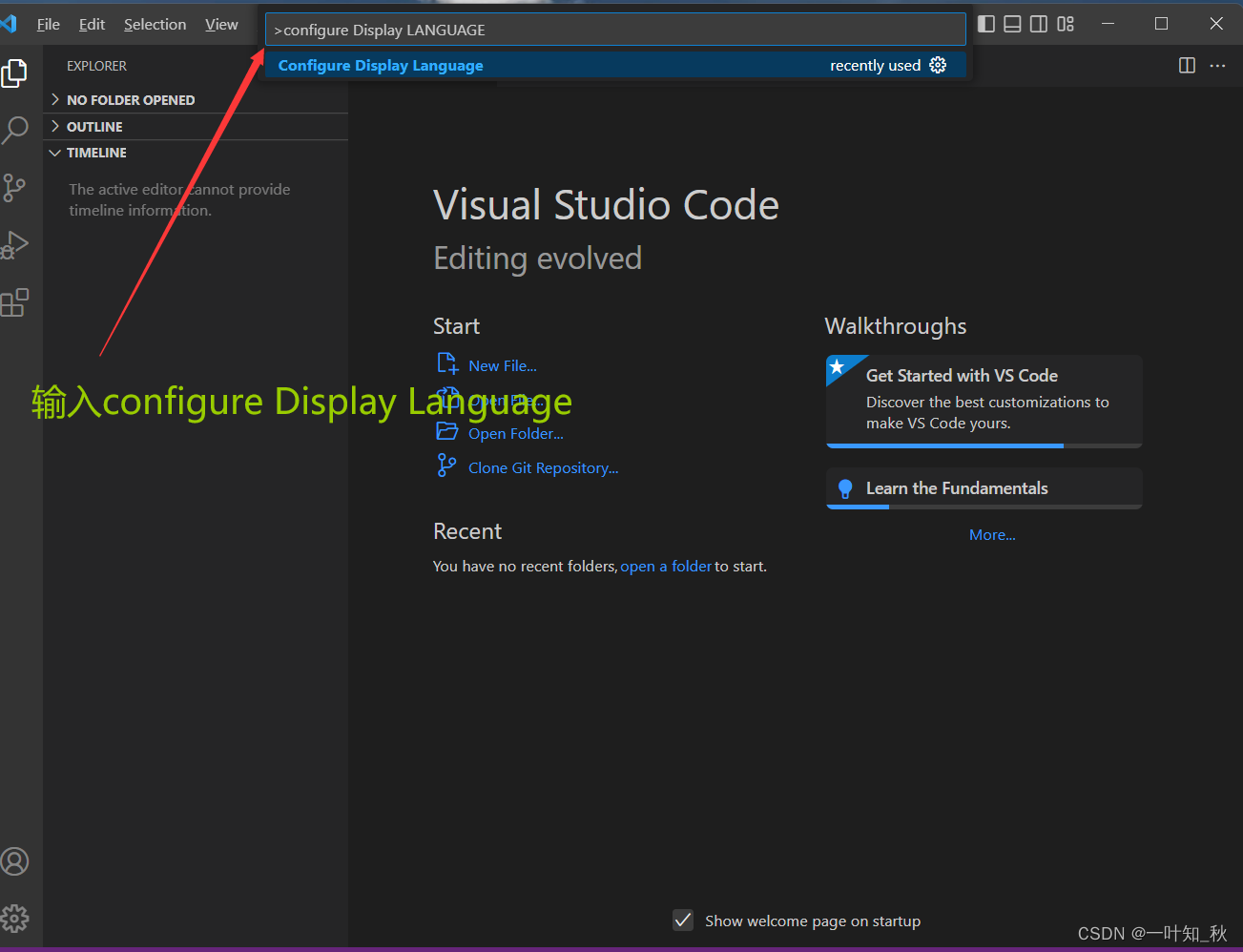1243x952 pixels.
Task: Open the Extensions view icon
Action: click(14, 302)
